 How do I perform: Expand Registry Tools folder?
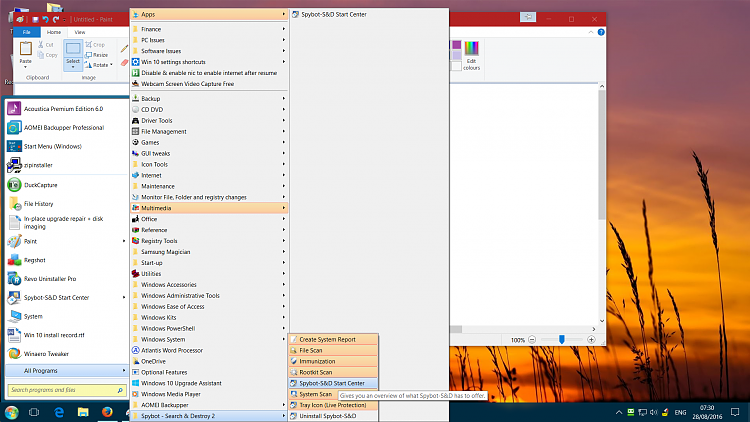[209, 241]
